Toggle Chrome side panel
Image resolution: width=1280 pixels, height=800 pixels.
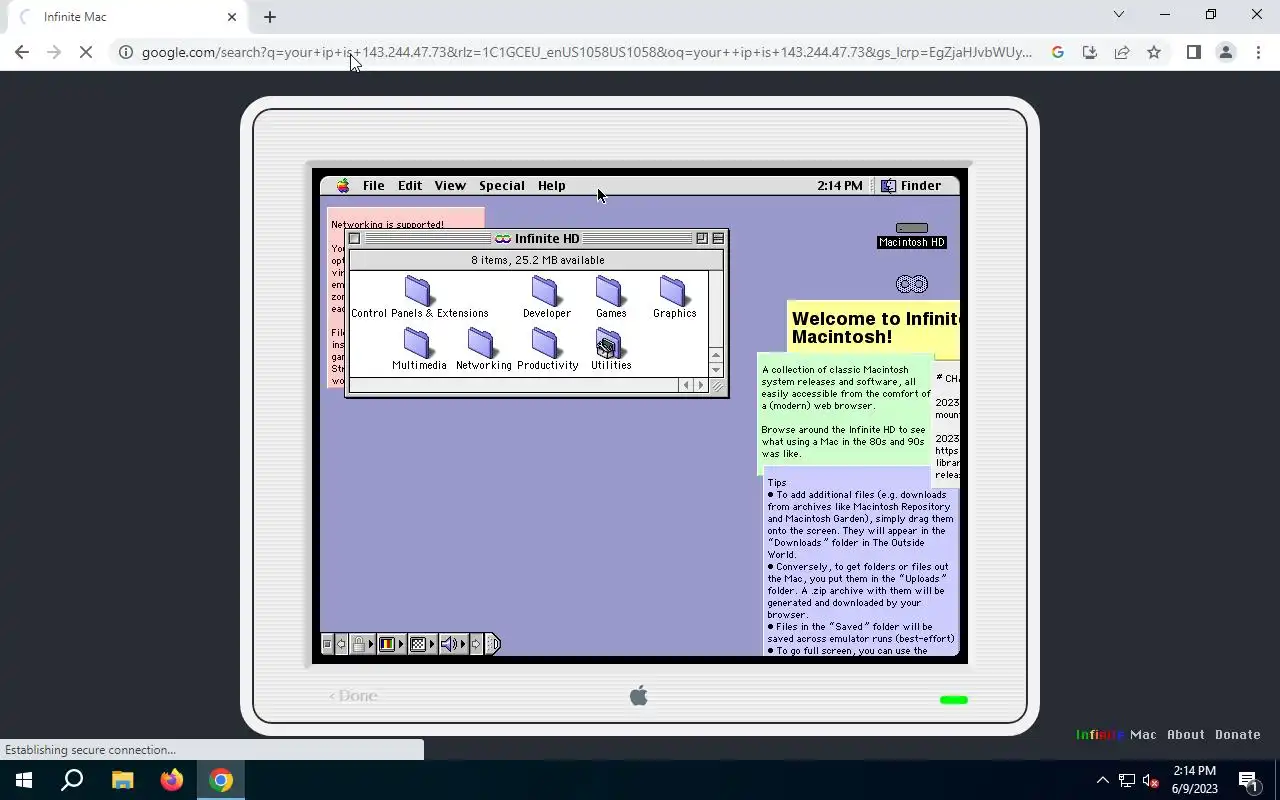1193,52
